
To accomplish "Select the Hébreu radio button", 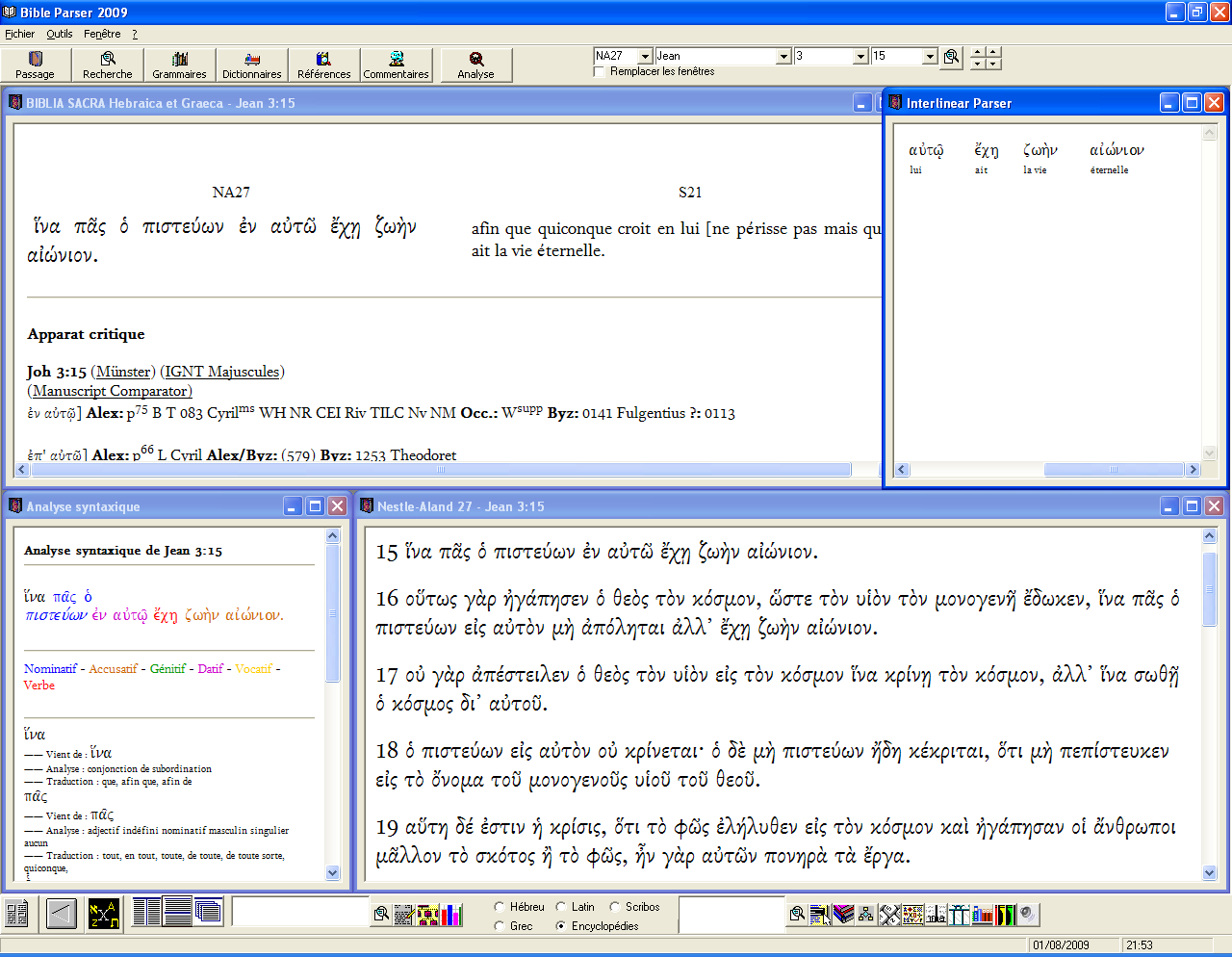I will [x=499, y=907].
